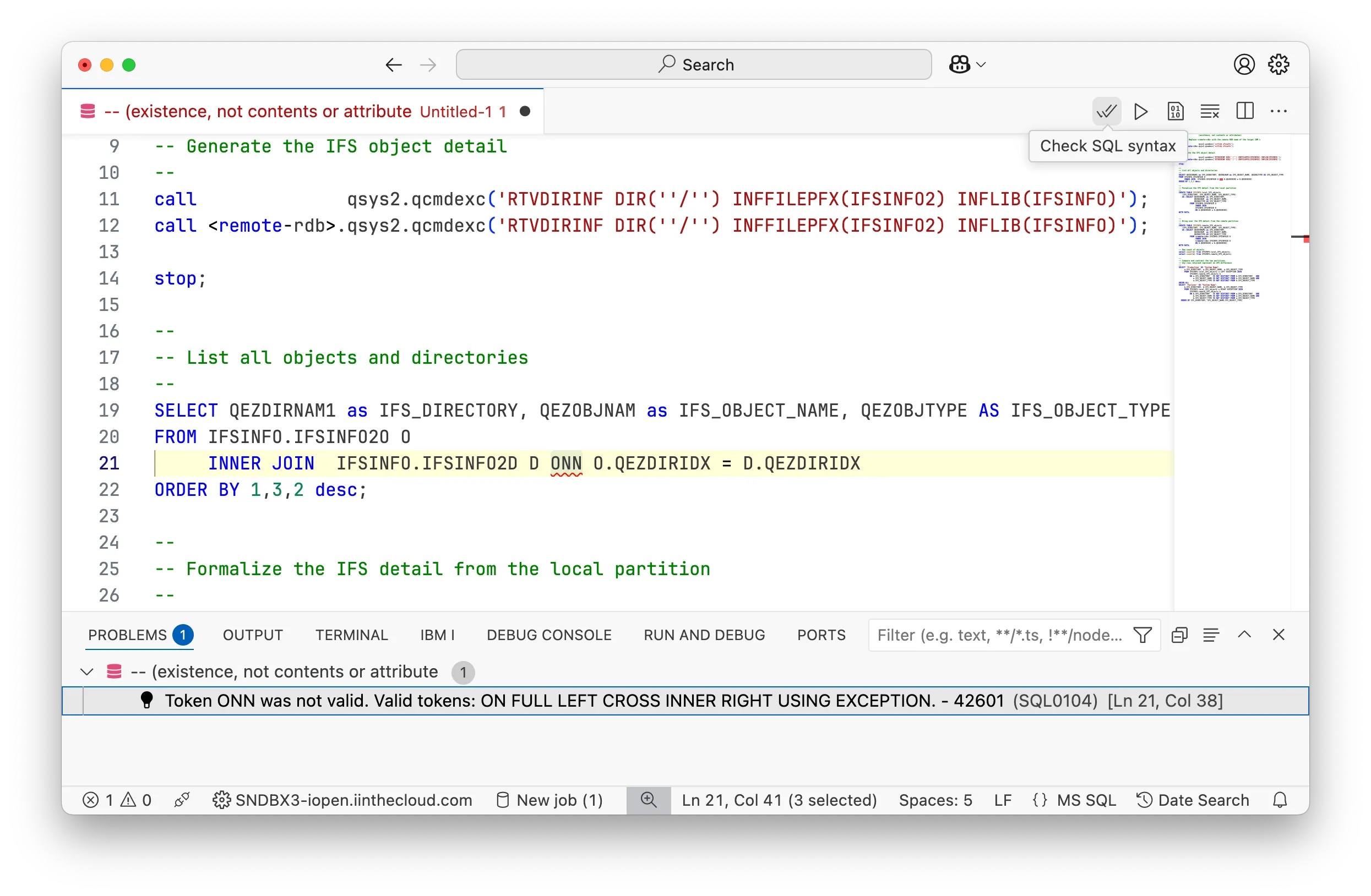Expand the Copilot dropdown chevron
Viewport: 1371px width, 896px height.
coord(981,64)
